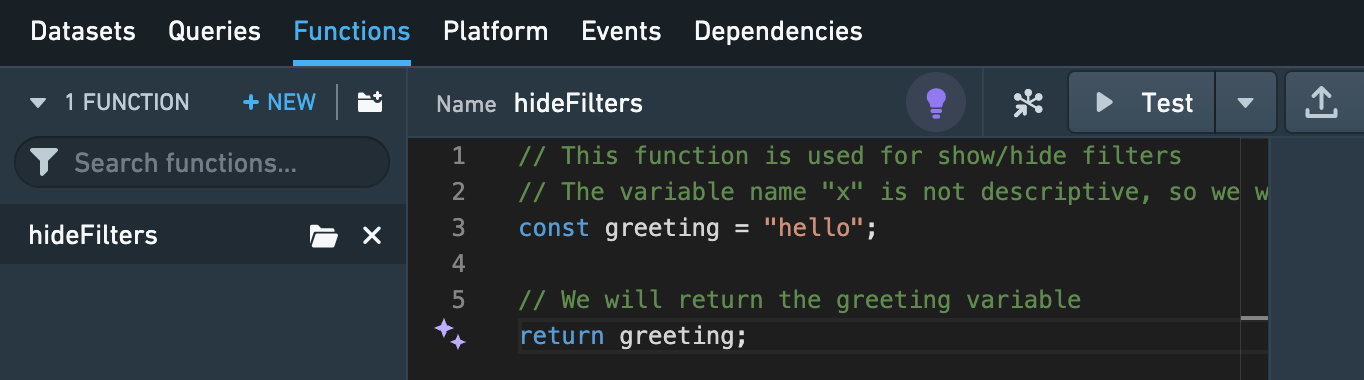Click the sparkle AI assist icon
Screen dimensions: 1364x380
point(449,334)
